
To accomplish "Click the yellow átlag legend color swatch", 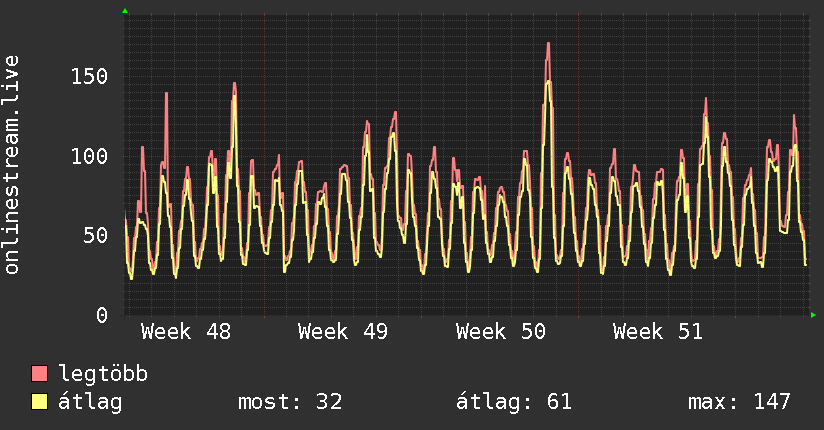I will click(40, 402).
